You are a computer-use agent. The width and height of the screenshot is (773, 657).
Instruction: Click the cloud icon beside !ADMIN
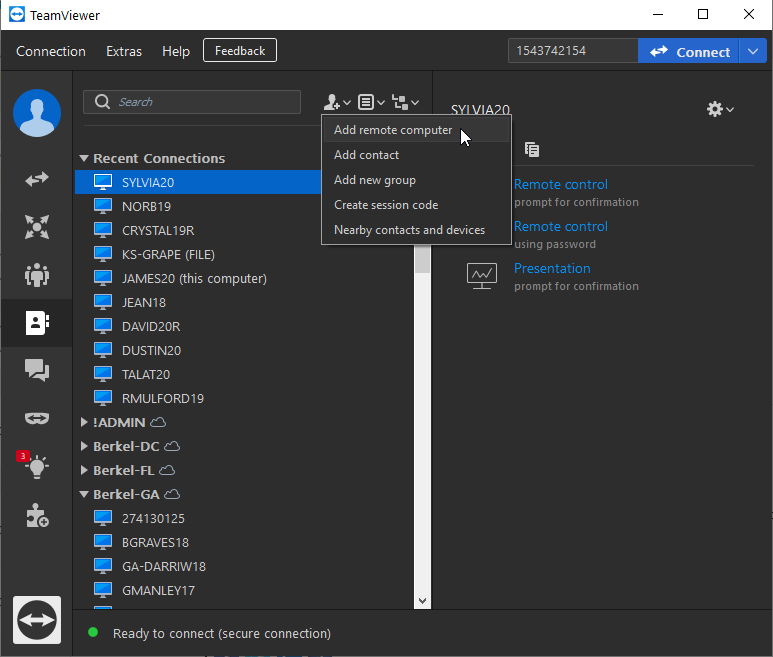(x=158, y=422)
